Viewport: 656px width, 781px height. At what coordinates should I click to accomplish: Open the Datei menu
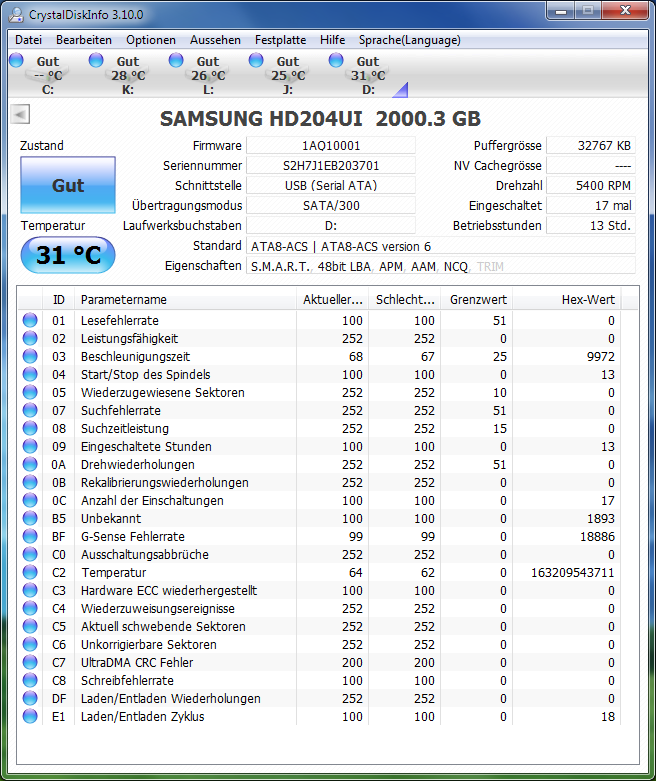click(28, 40)
